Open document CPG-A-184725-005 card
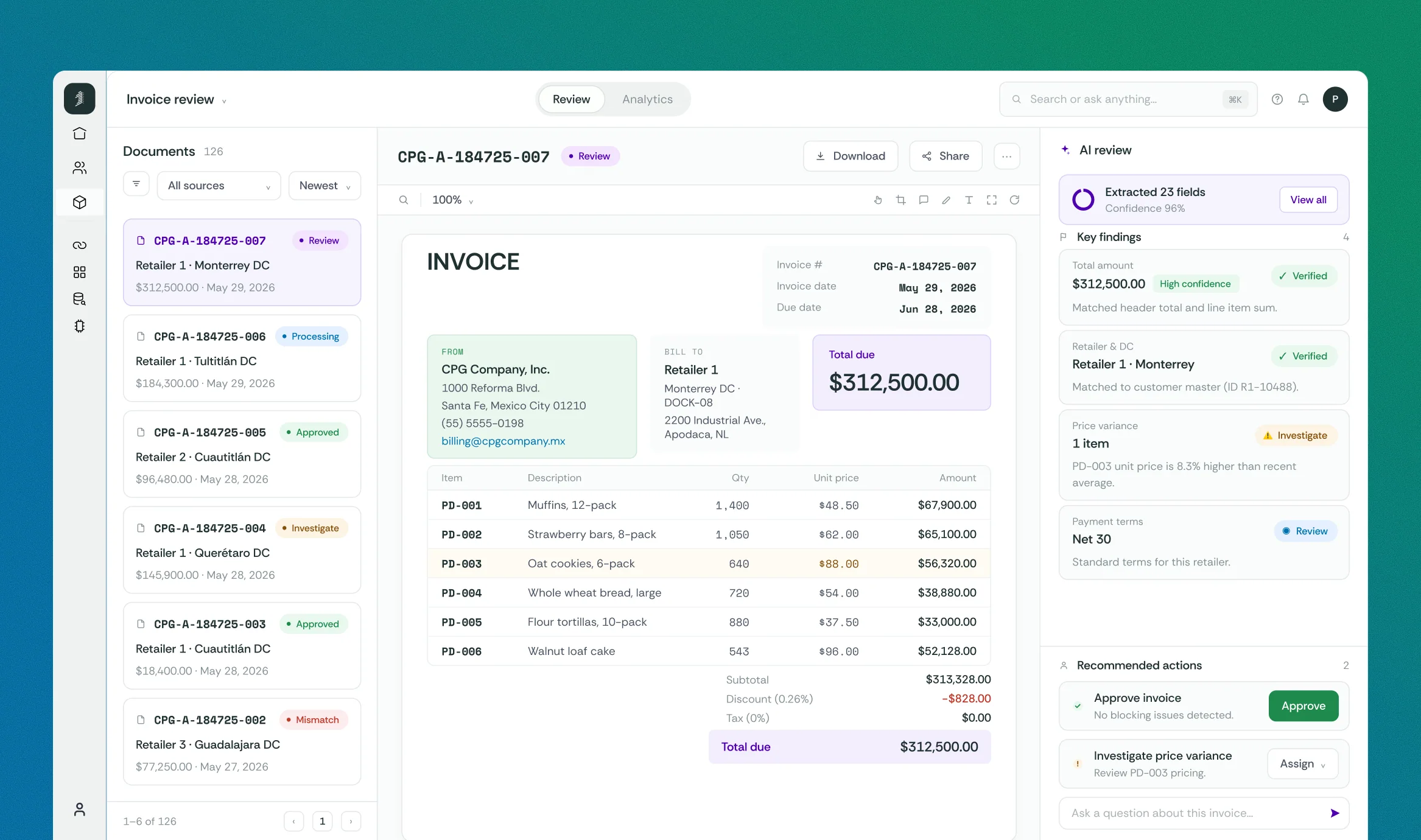The height and width of the screenshot is (840, 1421). click(x=242, y=454)
